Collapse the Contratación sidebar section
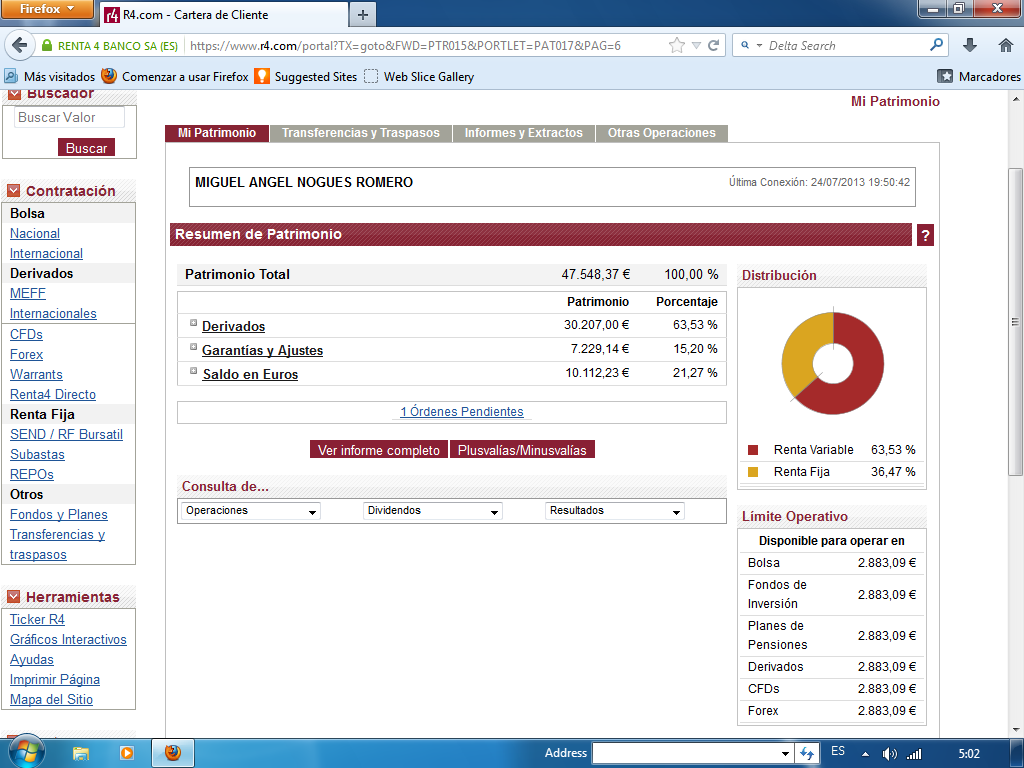Screen dimensions: 1024x768 14,191
